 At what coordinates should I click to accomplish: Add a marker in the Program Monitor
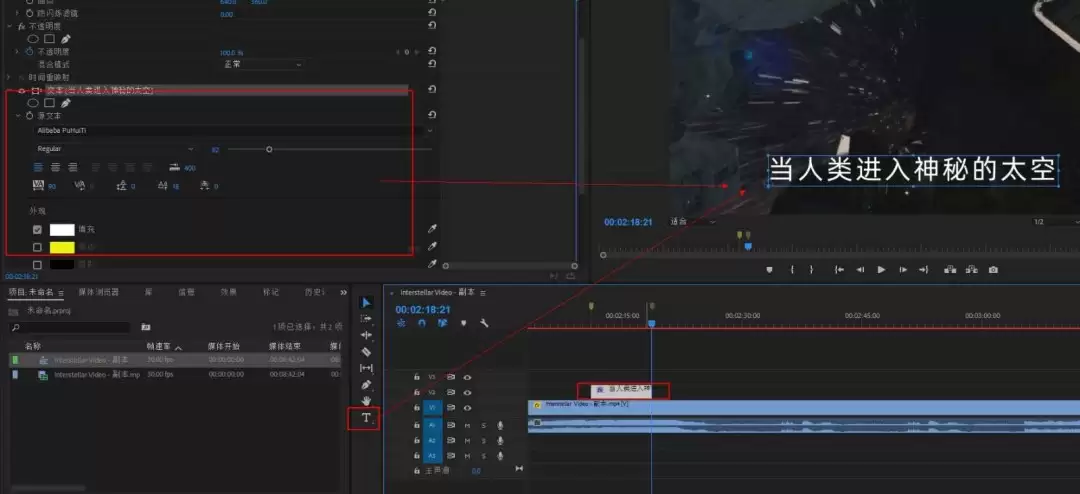tap(769, 270)
